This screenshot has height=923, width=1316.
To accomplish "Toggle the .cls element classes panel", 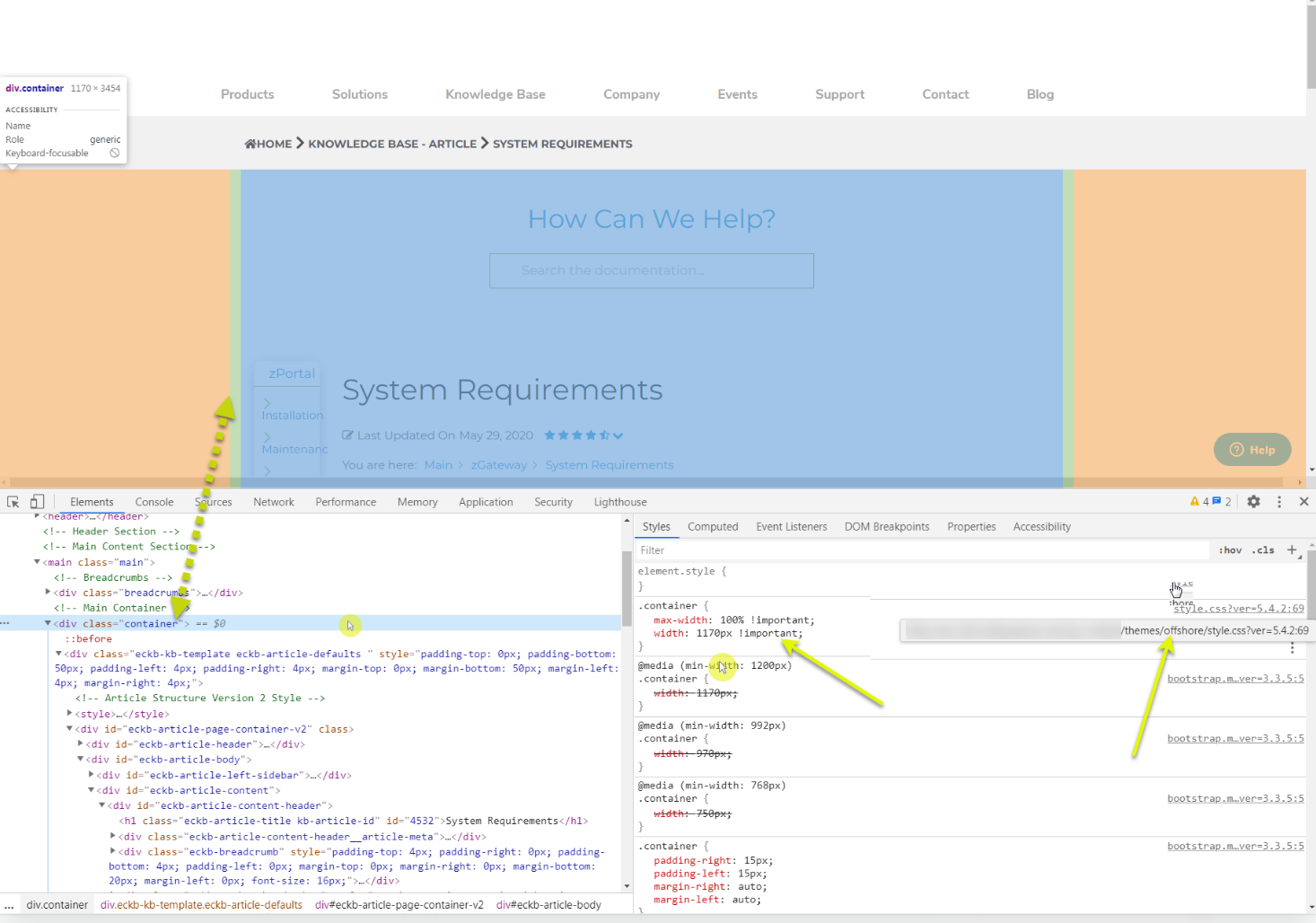I will click(1264, 550).
